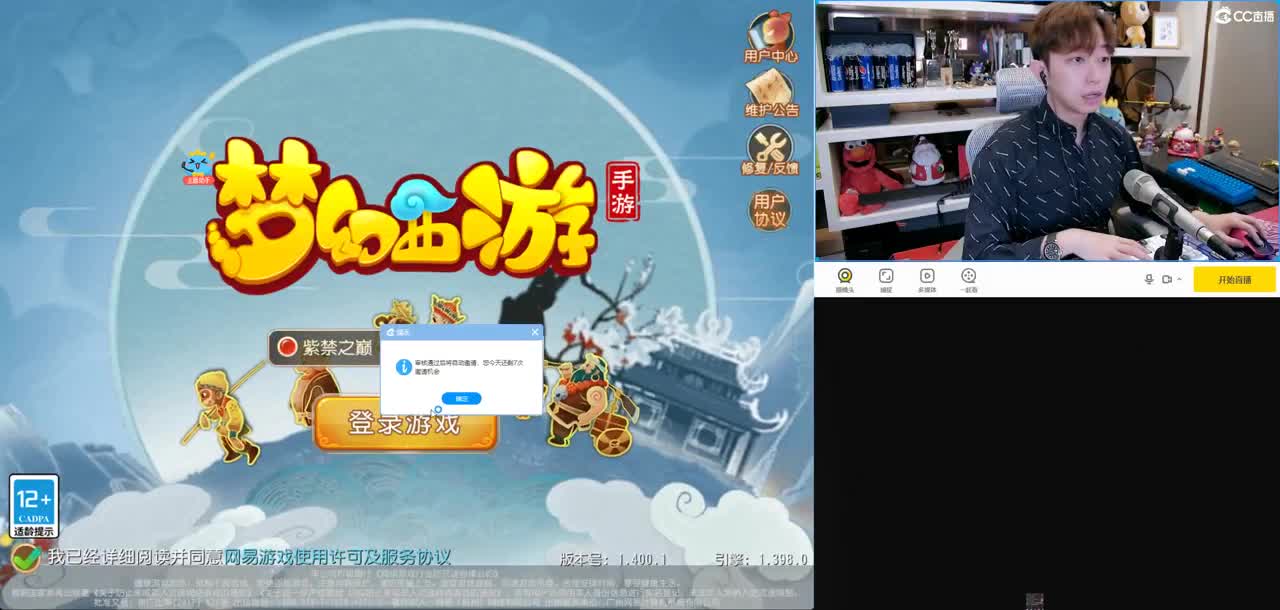Toggle the agreement checkmark beside 我已经详细阅读
The image size is (1280, 610).
click(x=26, y=556)
